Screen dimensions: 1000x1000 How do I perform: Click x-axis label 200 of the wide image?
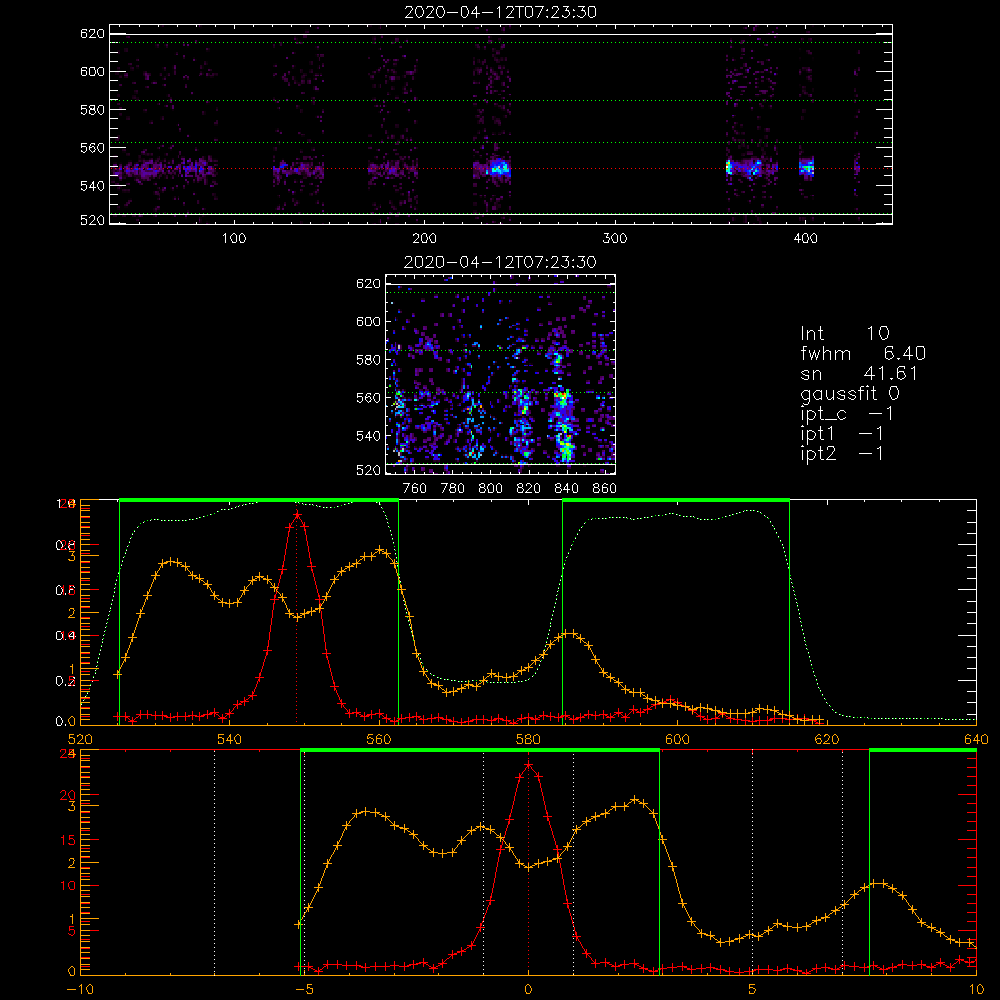tap(424, 239)
